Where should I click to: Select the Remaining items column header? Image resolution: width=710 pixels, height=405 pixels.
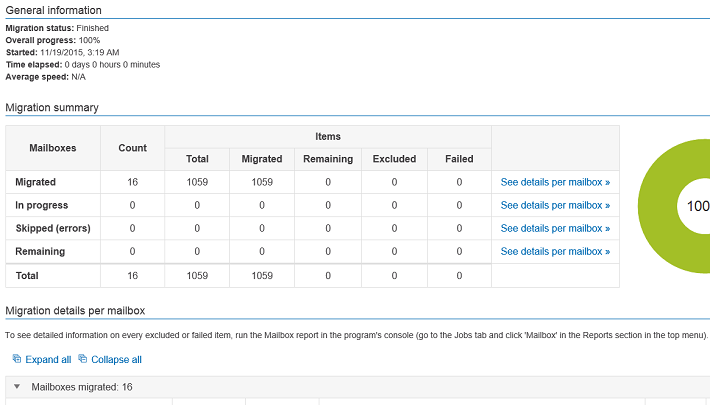328,159
